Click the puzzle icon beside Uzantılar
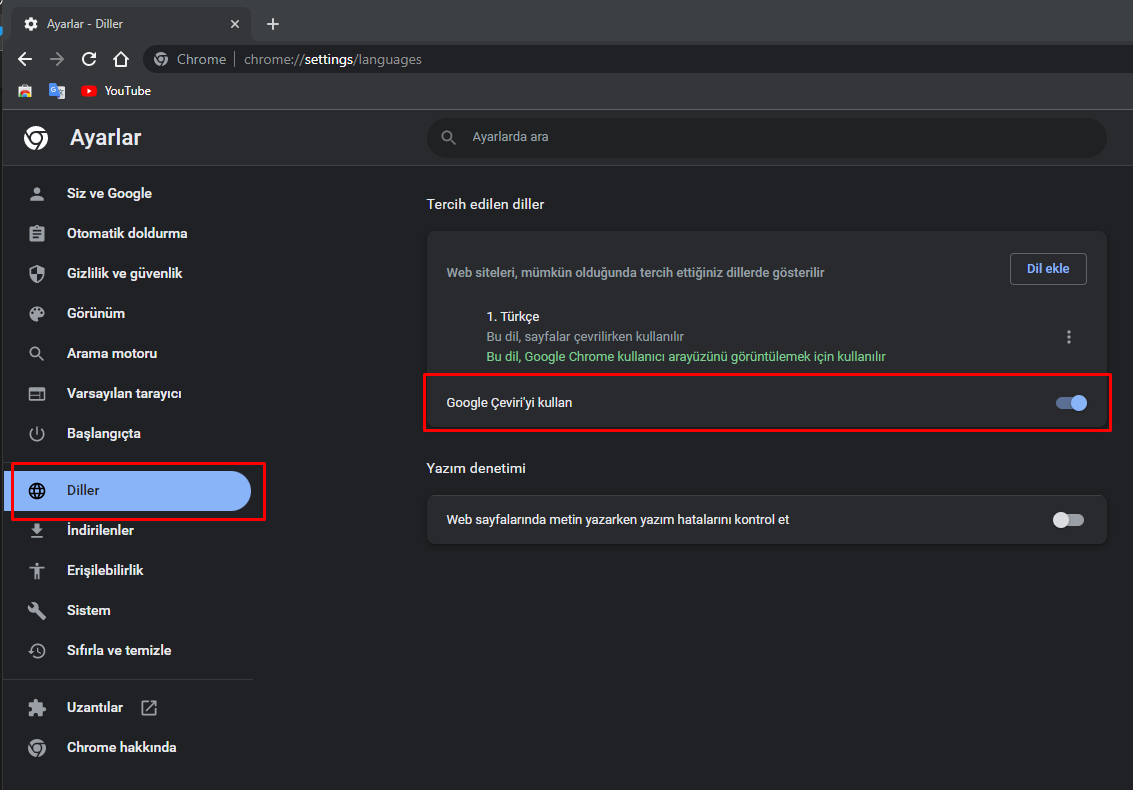This screenshot has height=790, width=1133. pos(37,708)
